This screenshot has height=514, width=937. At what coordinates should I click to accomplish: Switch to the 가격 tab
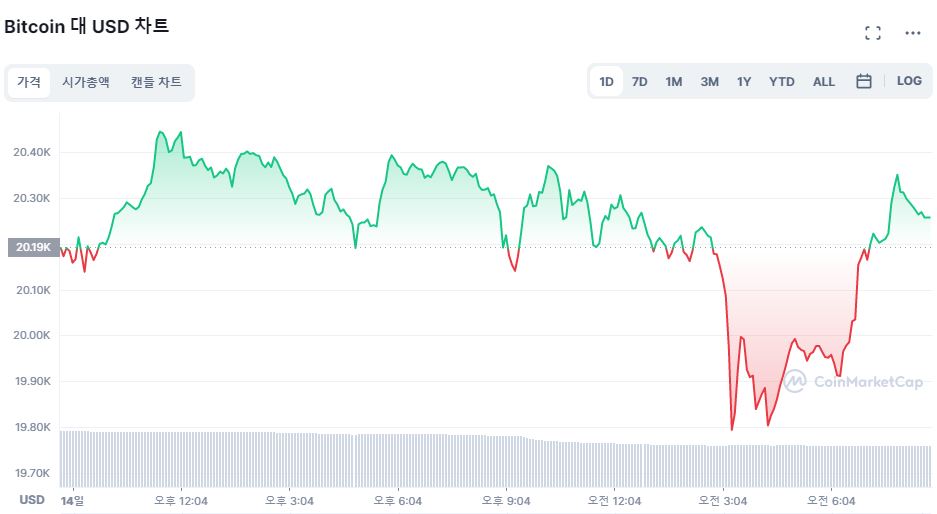pyautogui.click(x=29, y=82)
